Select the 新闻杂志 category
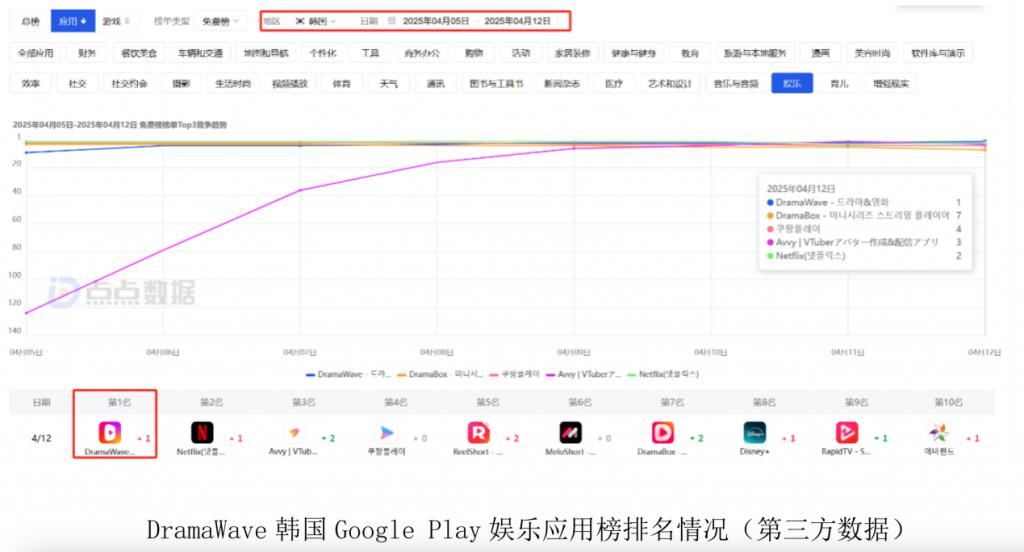 pyautogui.click(x=562, y=84)
